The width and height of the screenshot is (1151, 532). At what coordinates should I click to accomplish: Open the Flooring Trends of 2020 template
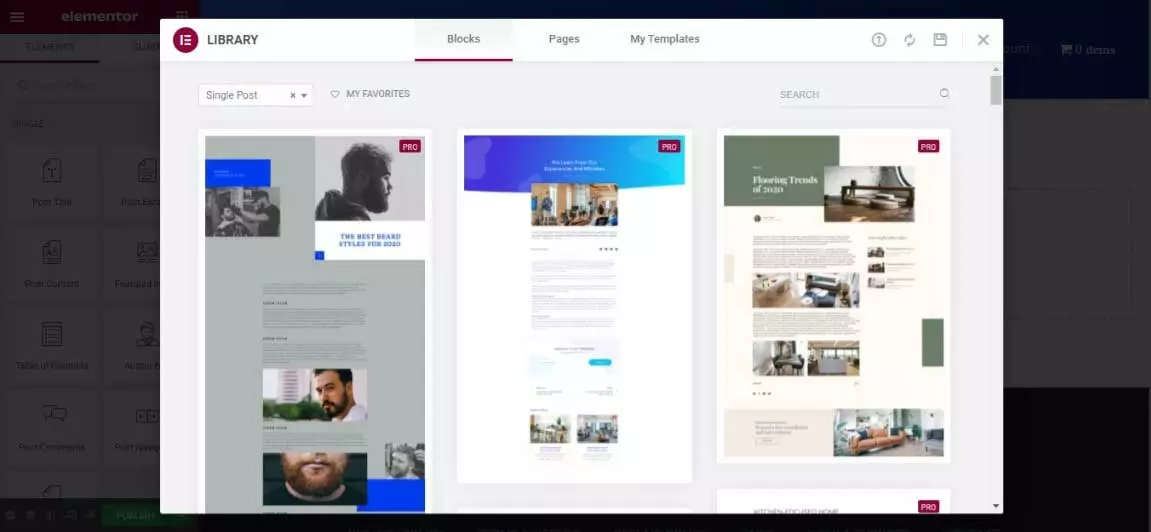click(x=833, y=296)
